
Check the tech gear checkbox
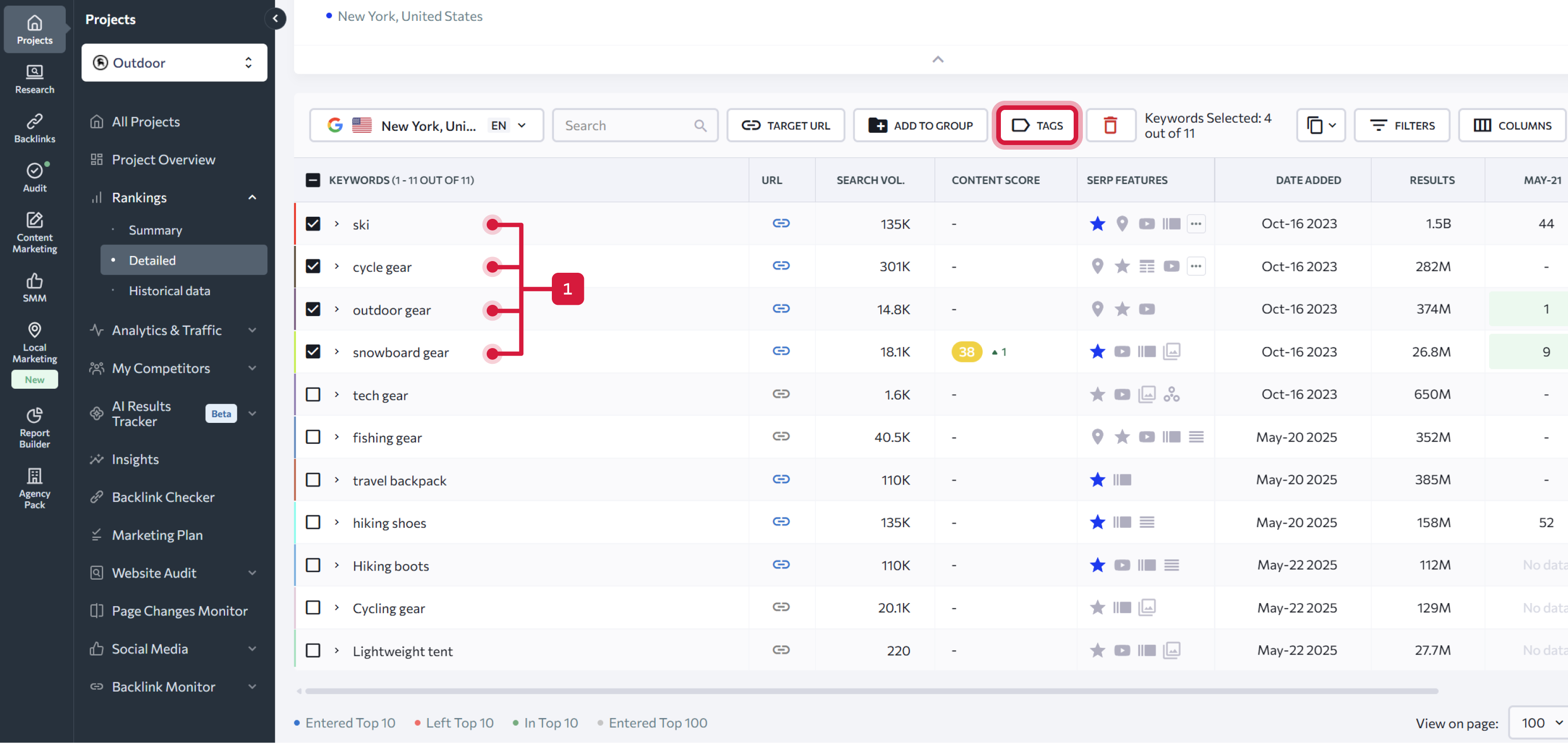(x=313, y=395)
